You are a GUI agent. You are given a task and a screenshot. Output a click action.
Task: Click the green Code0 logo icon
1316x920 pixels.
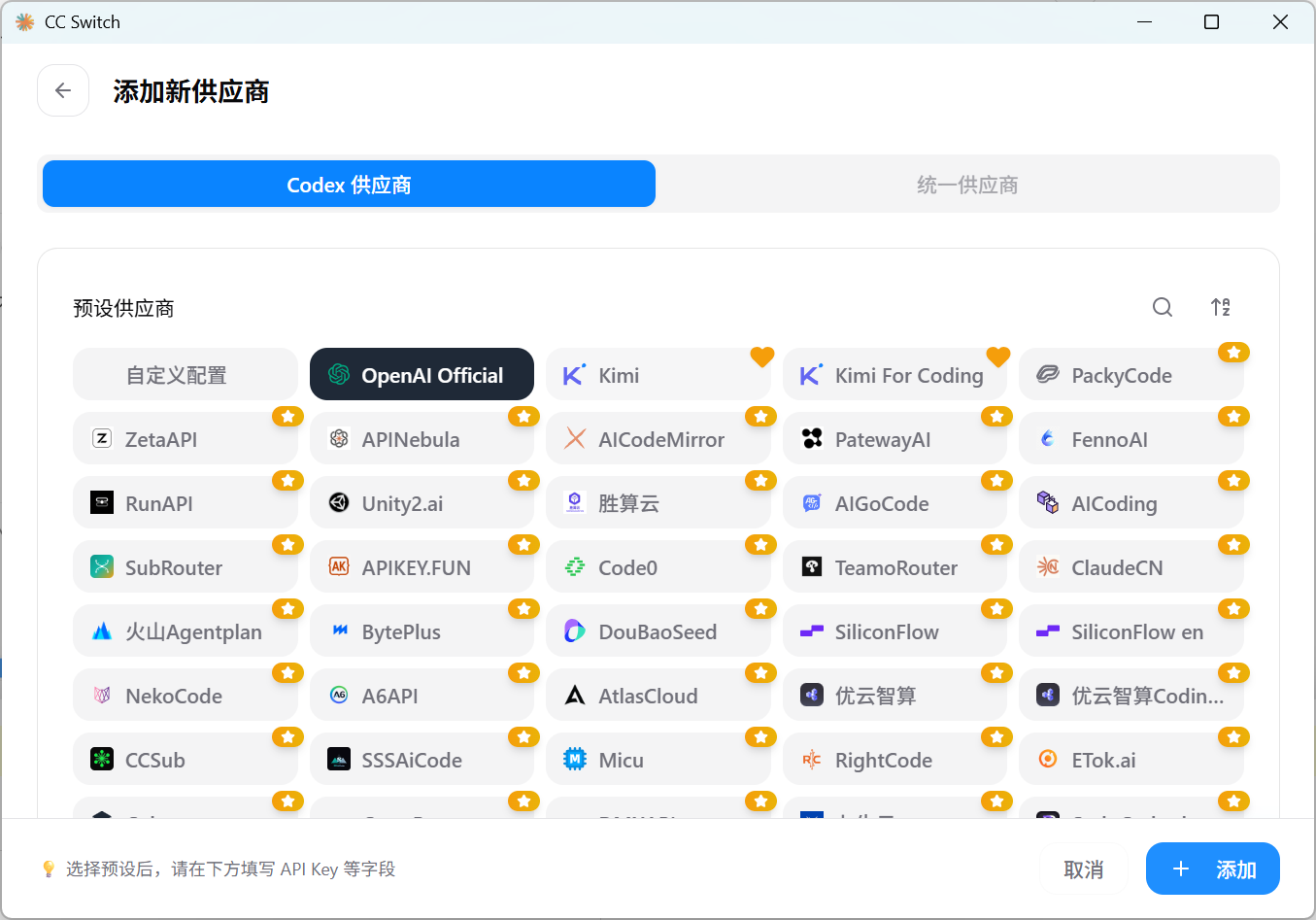click(575, 567)
